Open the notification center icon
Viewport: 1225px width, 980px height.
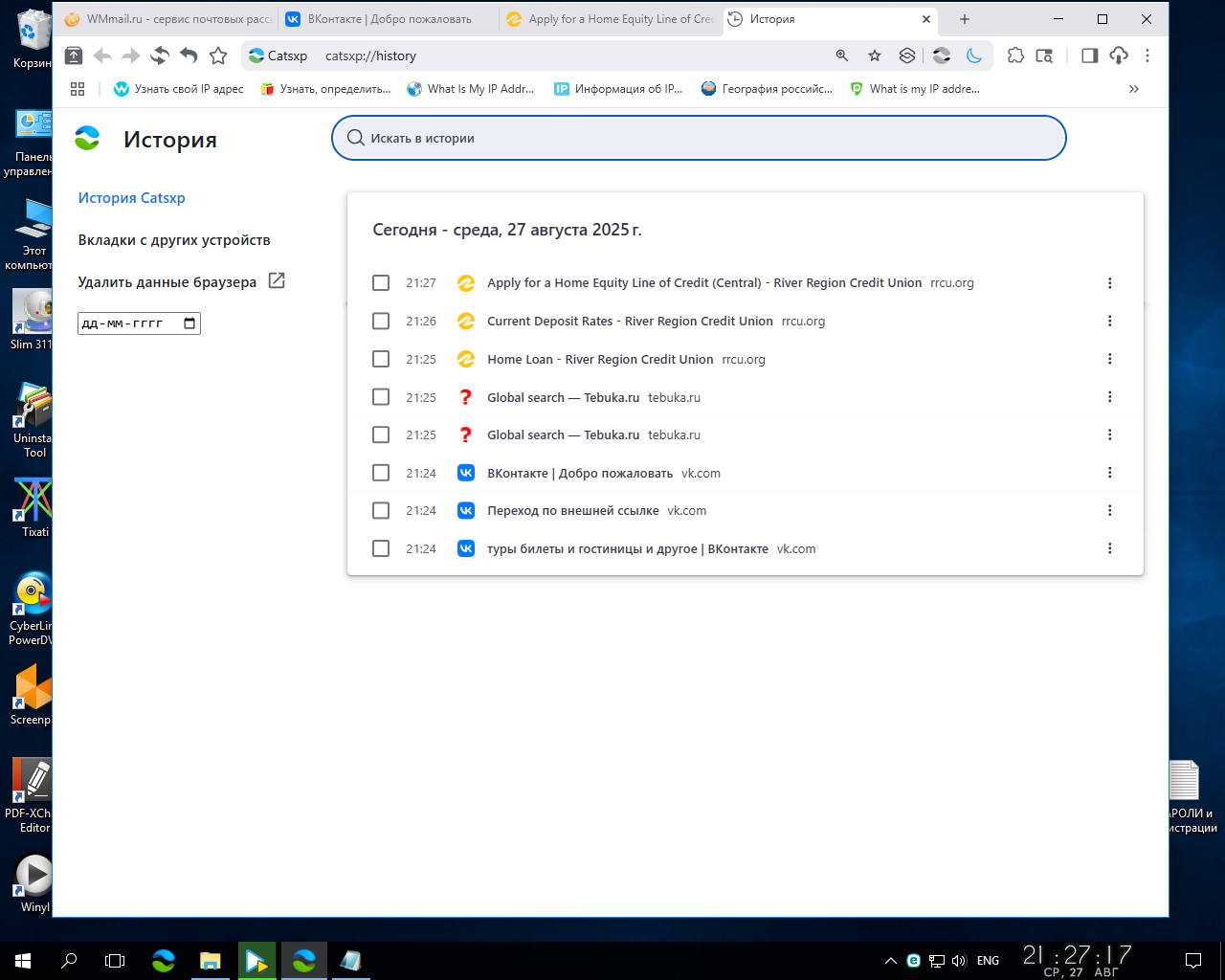[x=1193, y=960]
